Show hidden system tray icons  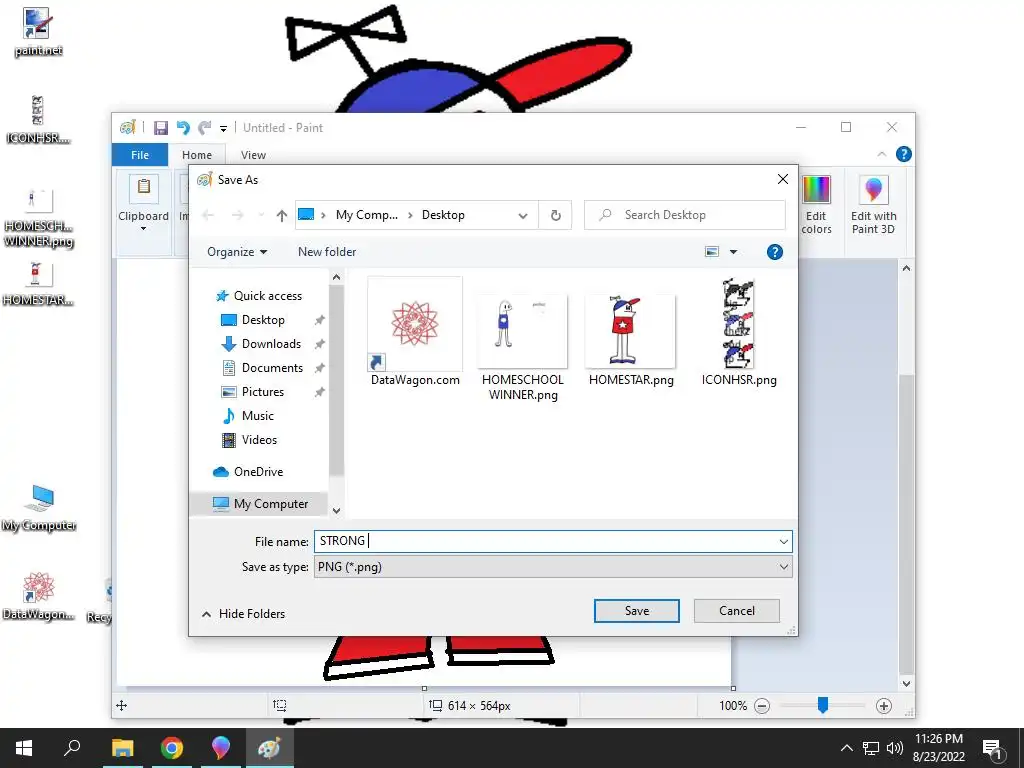(846, 748)
